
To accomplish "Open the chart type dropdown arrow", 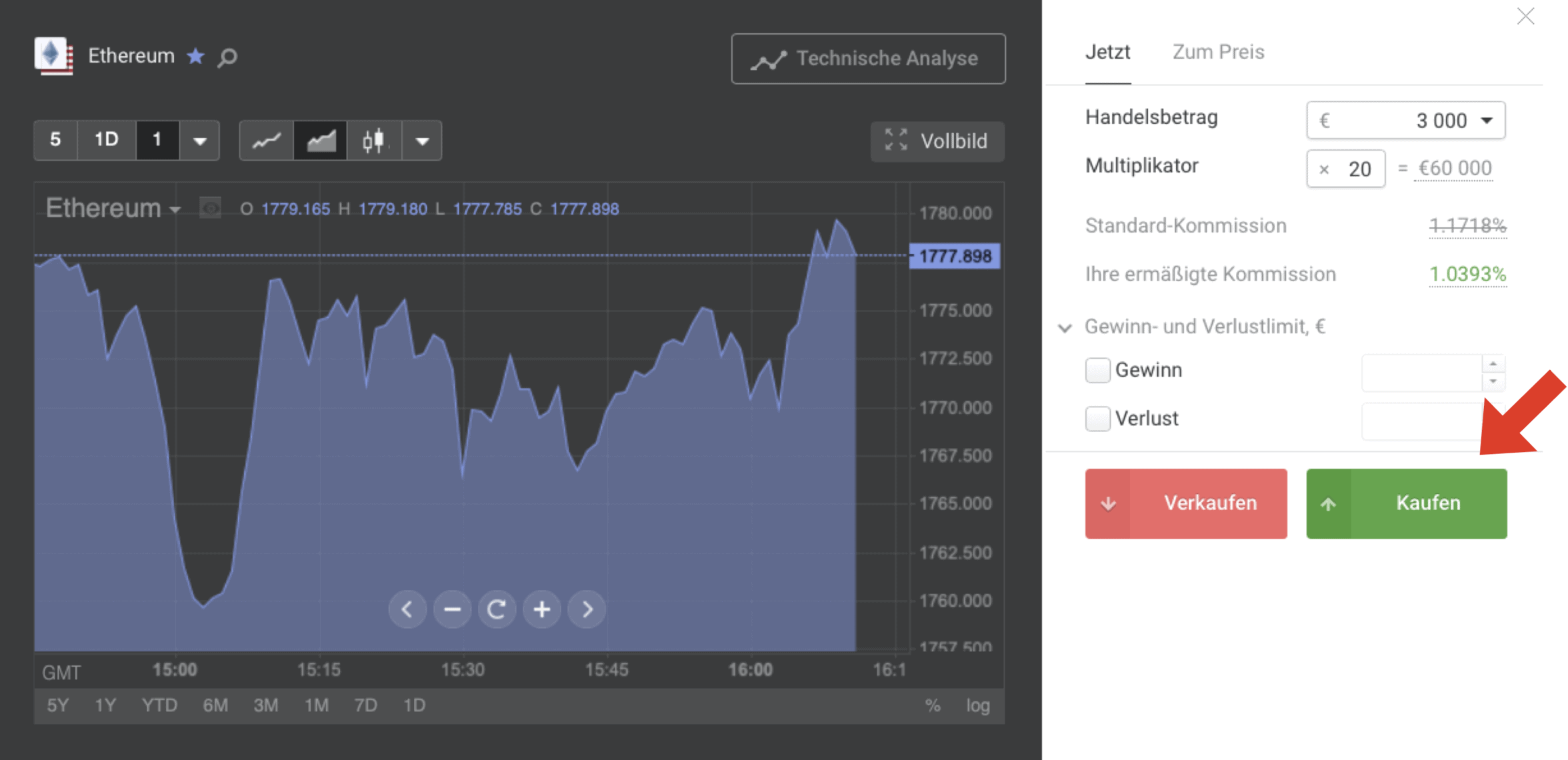I will click(422, 141).
